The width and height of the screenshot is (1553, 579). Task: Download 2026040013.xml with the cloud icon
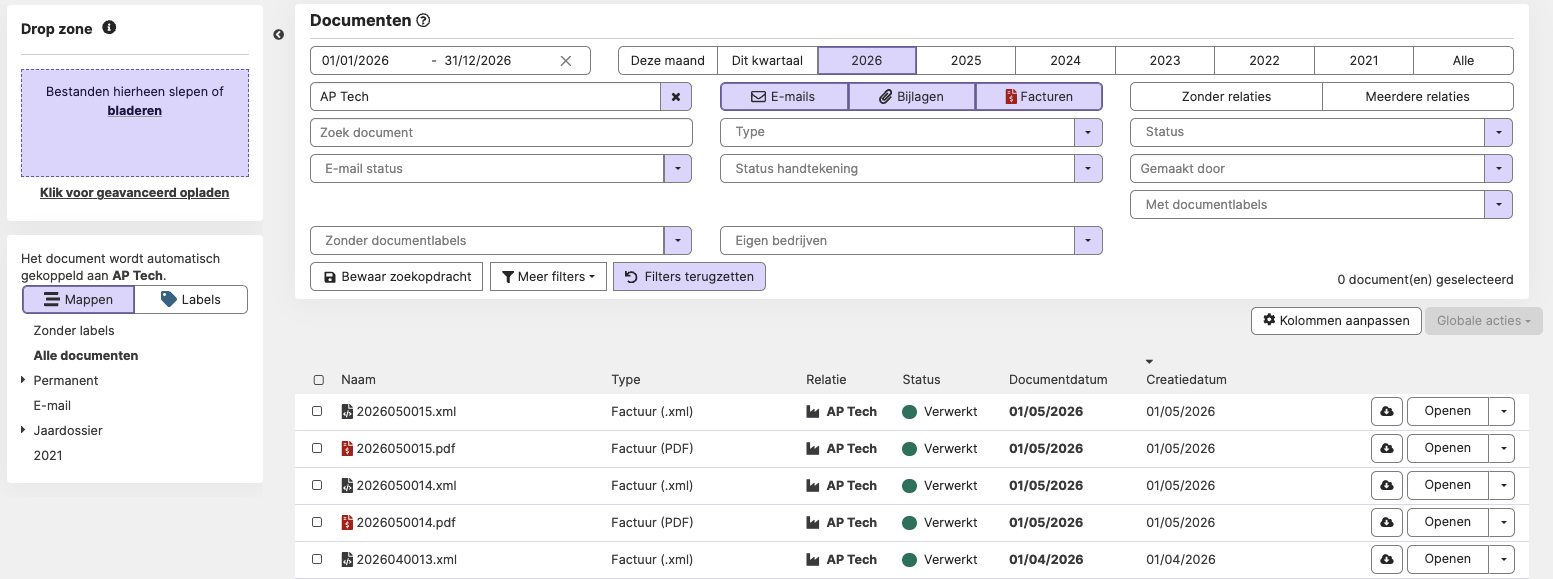click(x=1386, y=560)
